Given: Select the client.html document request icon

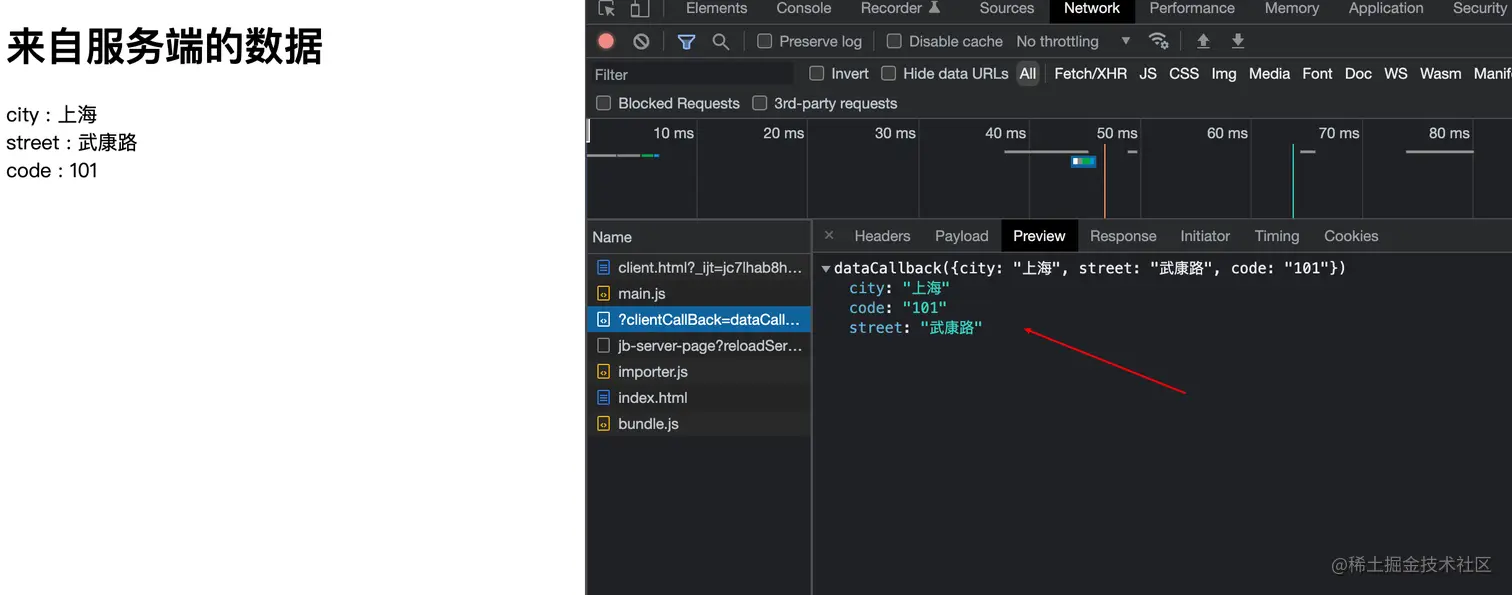Looking at the screenshot, I should tap(603, 268).
